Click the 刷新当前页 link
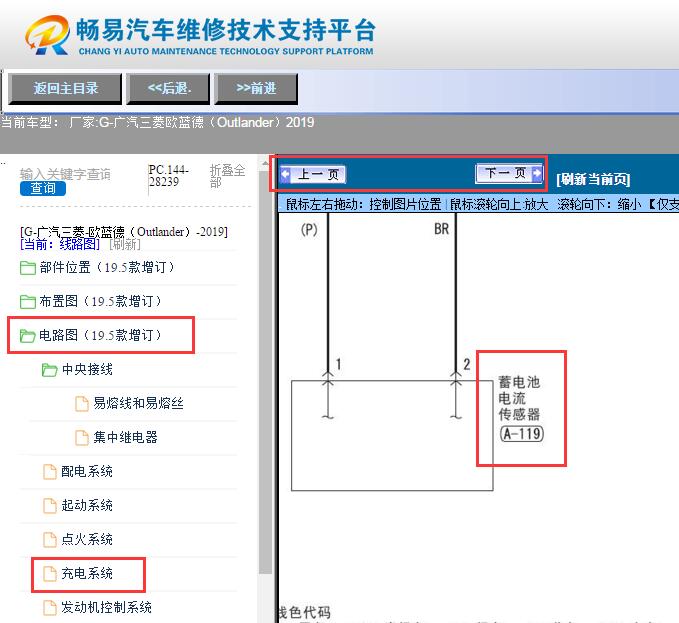Viewport: 679px width, 623px height. coord(593,179)
